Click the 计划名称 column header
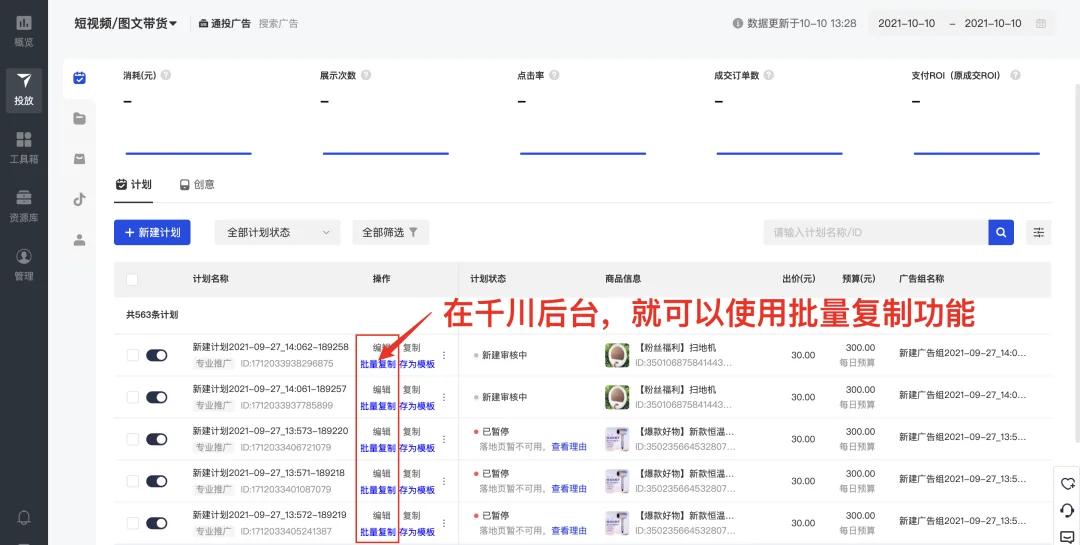Viewport: 1080px width, 545px height. (x=211, y=279)
